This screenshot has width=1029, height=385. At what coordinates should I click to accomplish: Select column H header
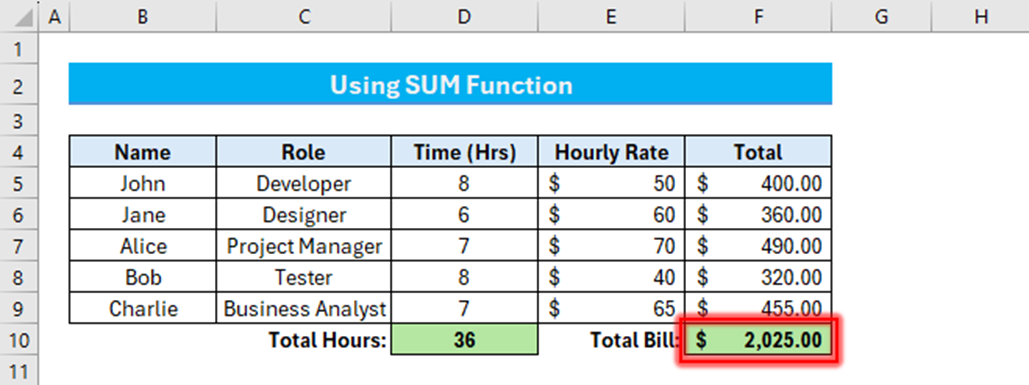pyautogui.click(x=980, y=17)
